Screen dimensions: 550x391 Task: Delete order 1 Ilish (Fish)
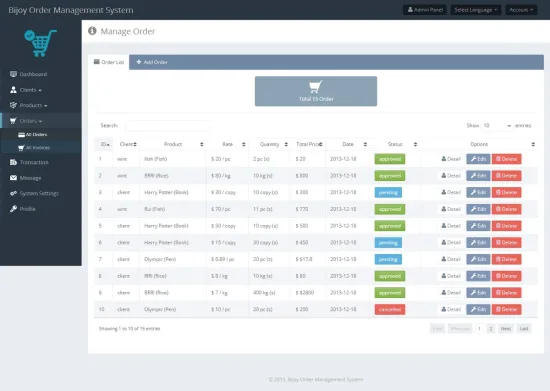click(507, 159)
